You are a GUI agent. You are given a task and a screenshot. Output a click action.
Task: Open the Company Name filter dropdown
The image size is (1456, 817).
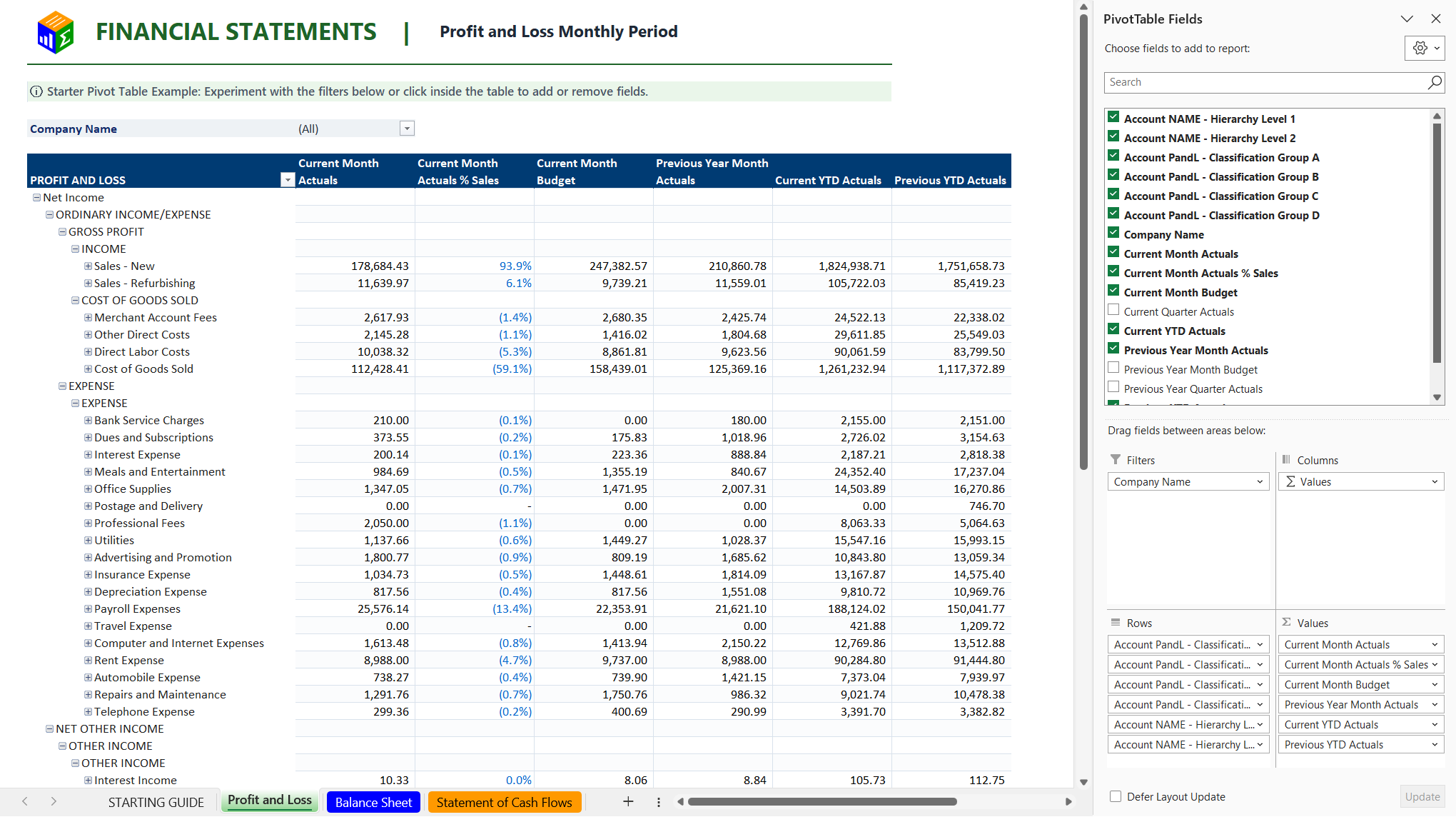[407, 129]
